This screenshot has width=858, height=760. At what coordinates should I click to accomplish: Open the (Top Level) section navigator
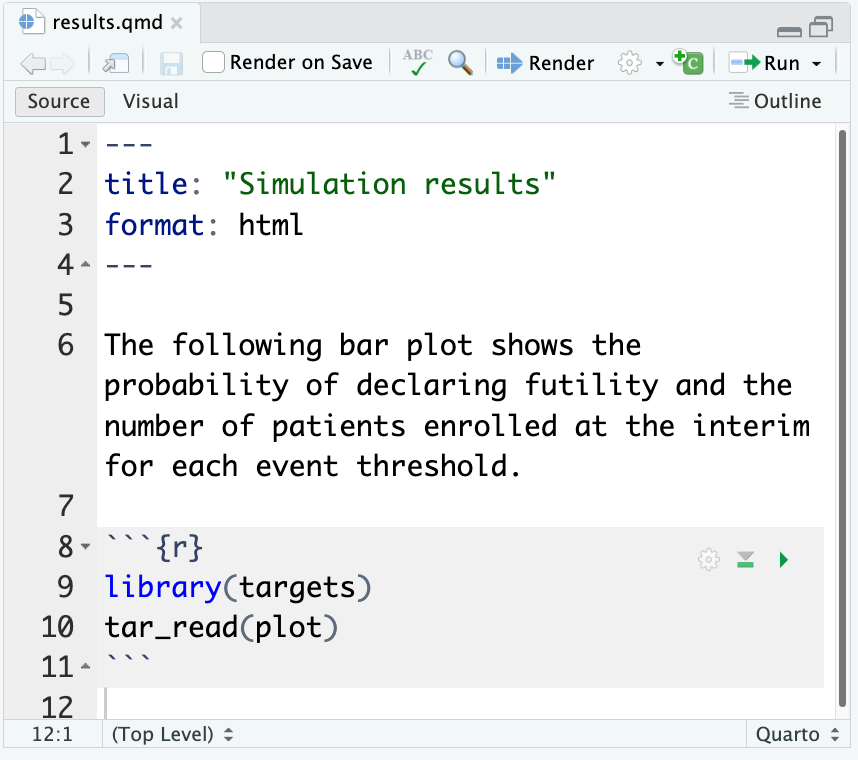(x=172, y=734)
